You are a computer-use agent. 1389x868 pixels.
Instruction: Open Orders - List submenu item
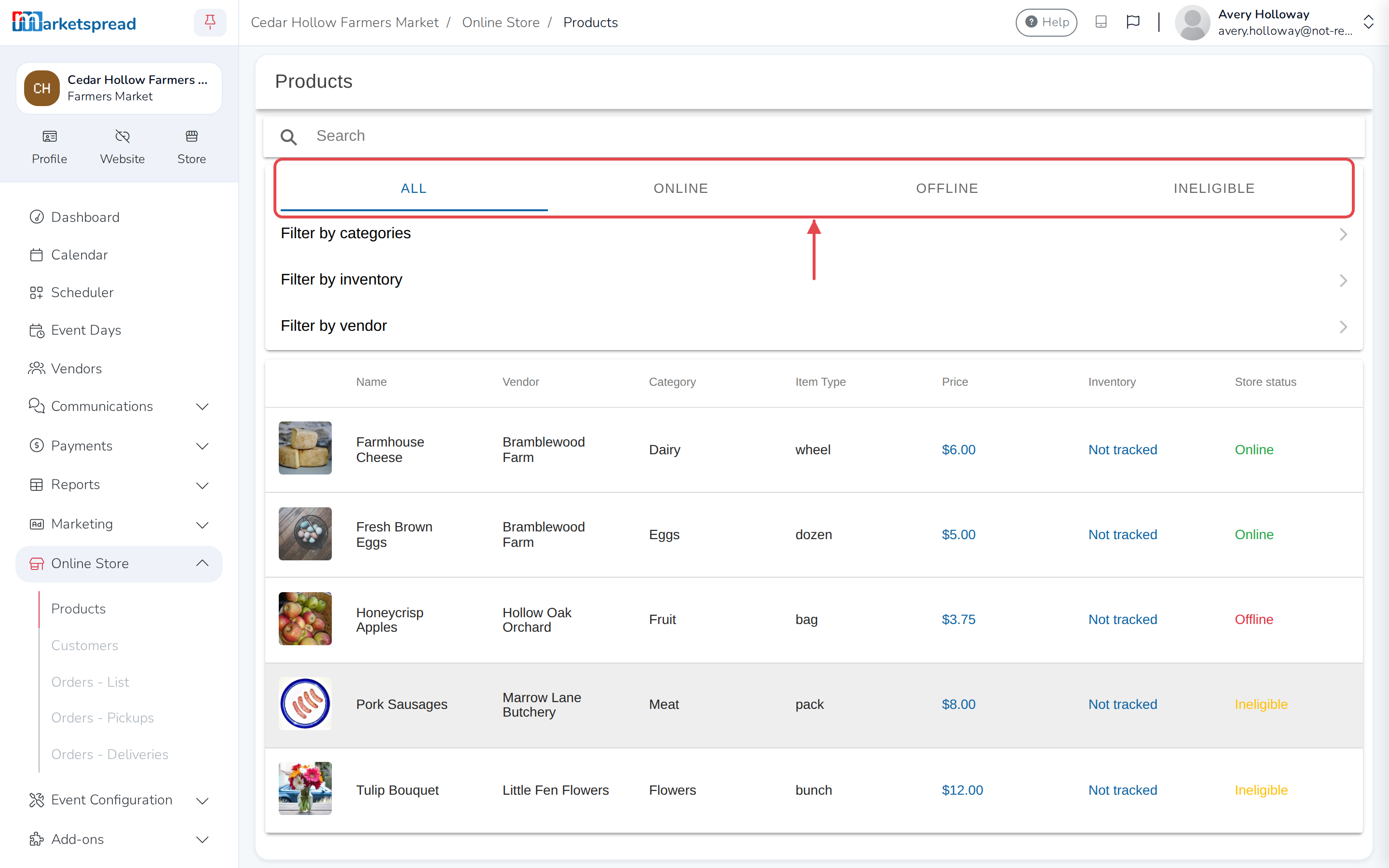90,682
